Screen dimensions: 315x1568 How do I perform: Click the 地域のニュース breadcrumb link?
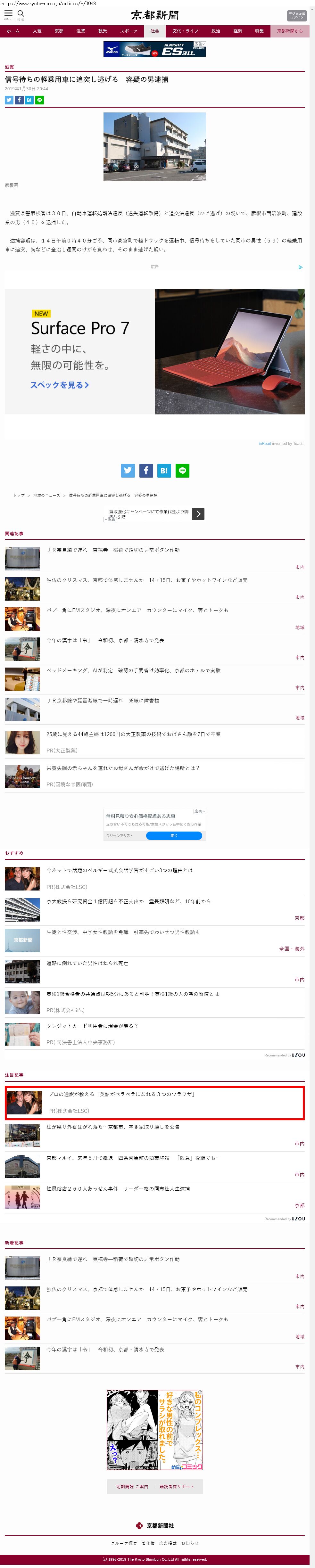coord(47,496)
